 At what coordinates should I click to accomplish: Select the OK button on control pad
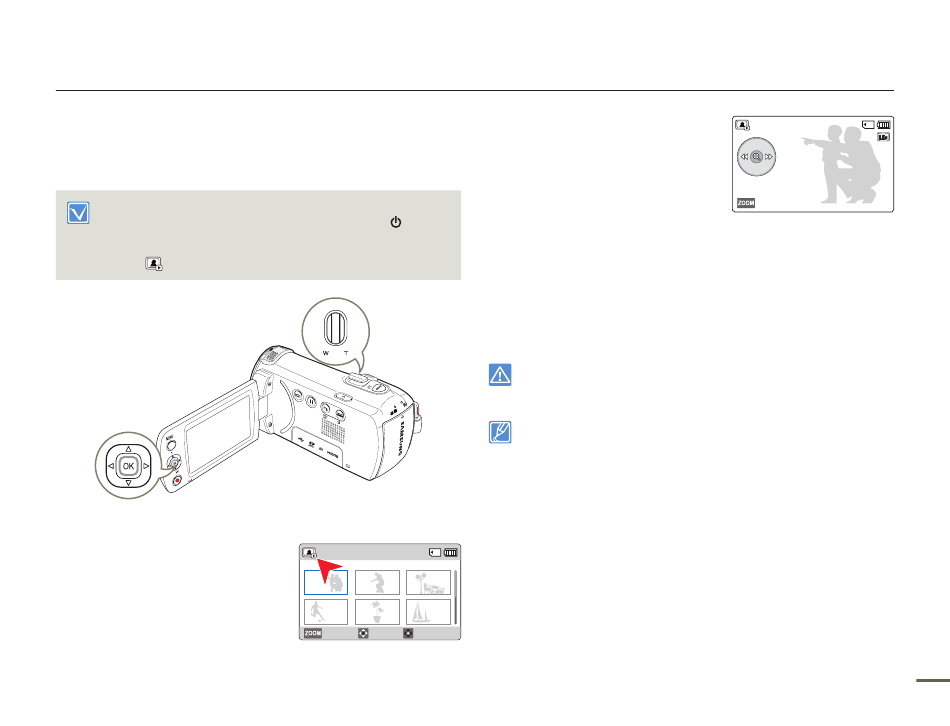pyautogui.click(x=128, y=466)
